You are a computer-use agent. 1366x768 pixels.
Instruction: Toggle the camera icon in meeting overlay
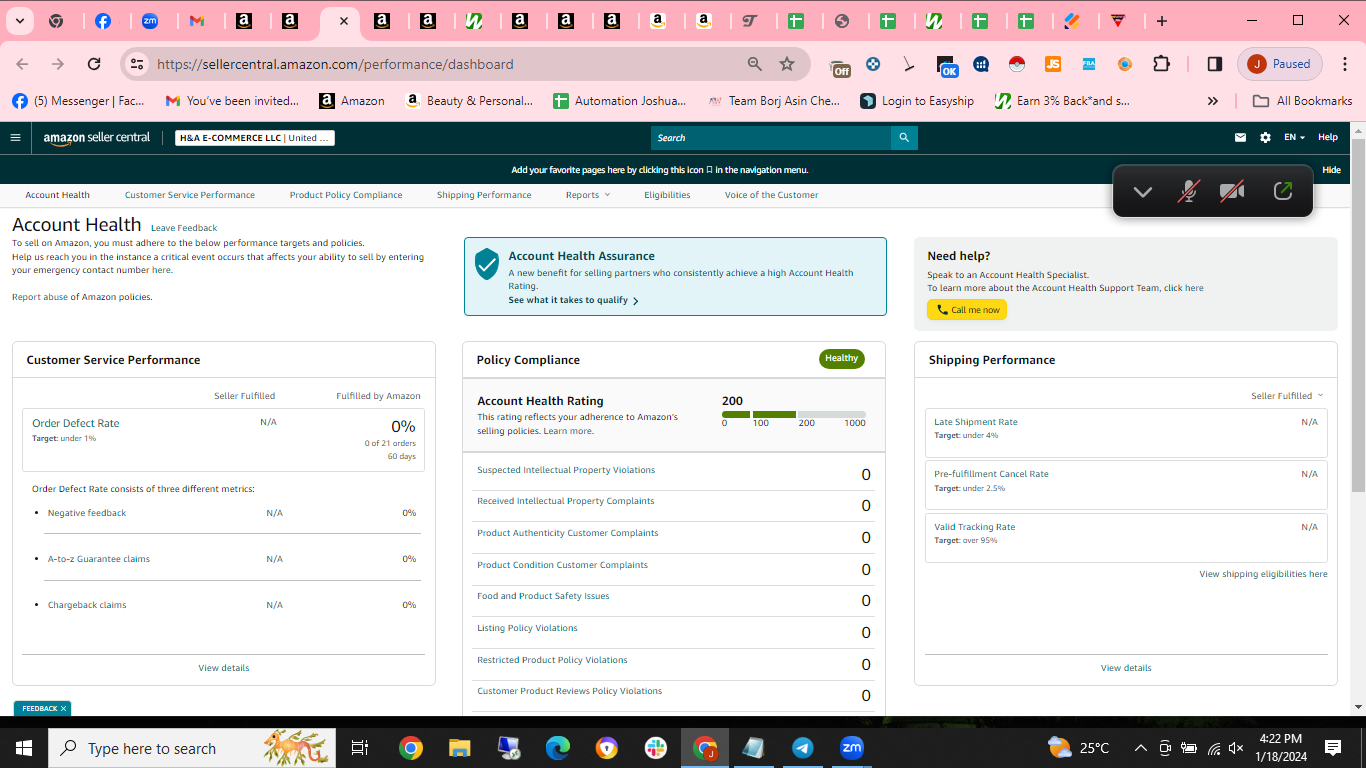(1232, 191)
